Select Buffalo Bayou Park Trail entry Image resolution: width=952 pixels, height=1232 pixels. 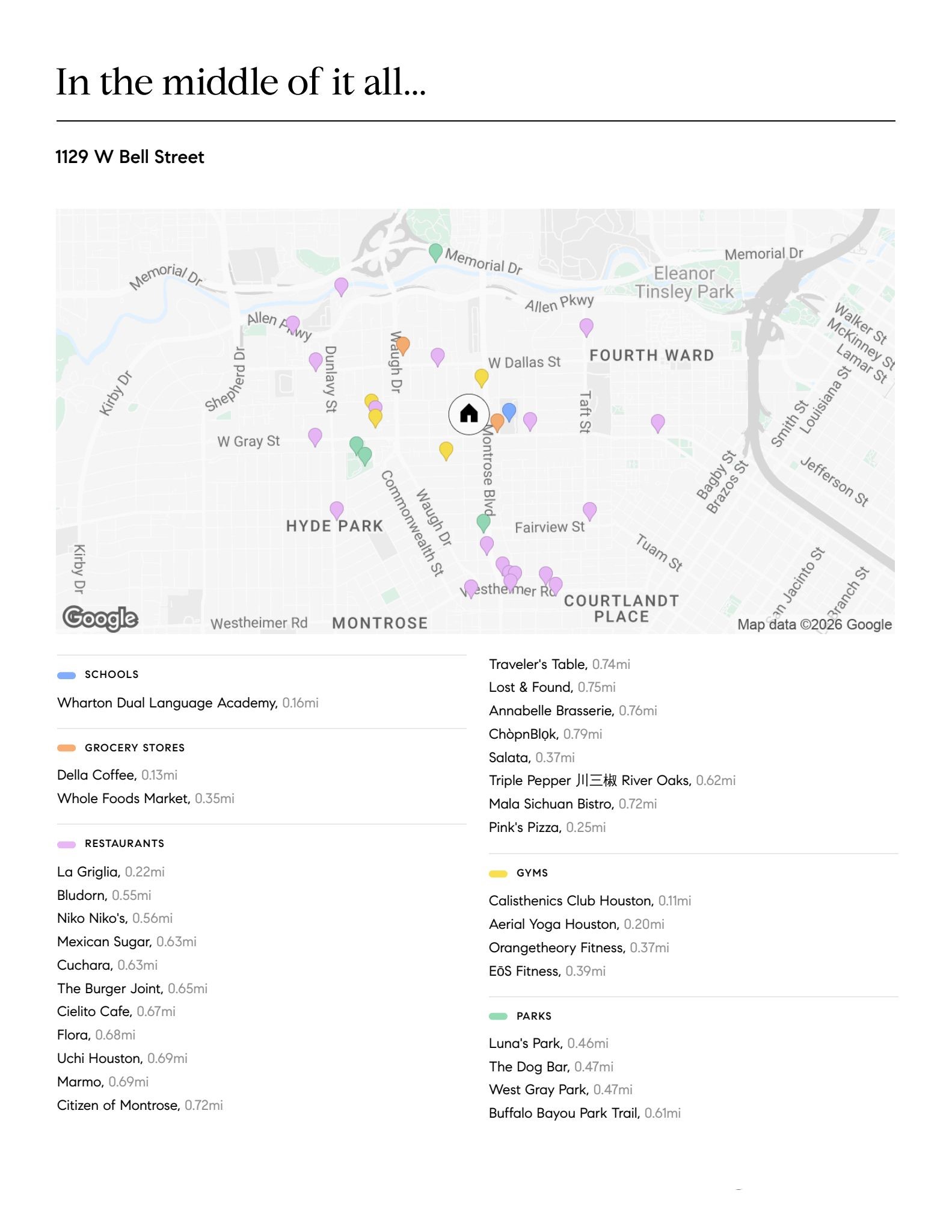point(585,1113)
